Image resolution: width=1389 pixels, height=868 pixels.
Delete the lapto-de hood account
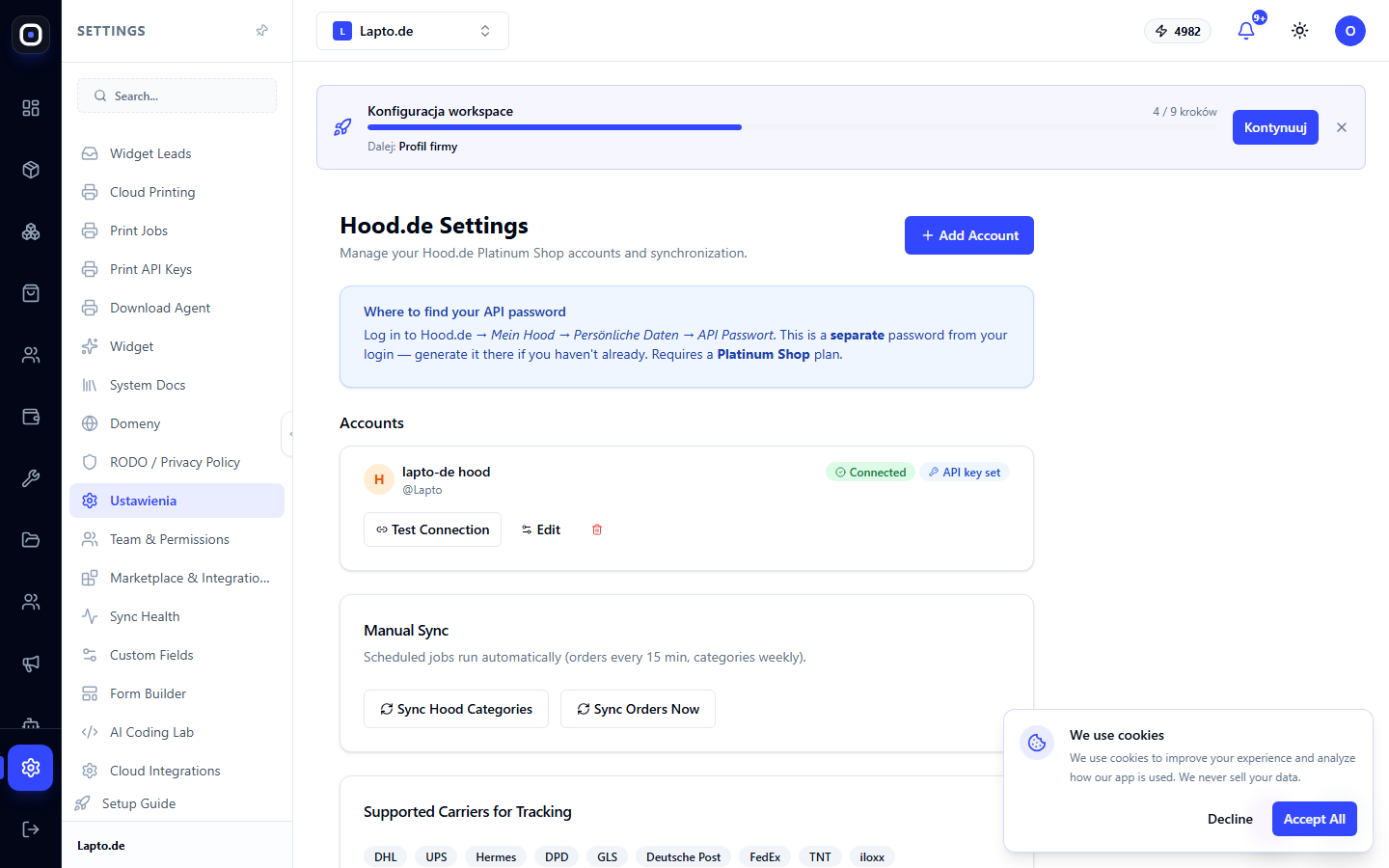pyautogui.click(x=597, y=529)
